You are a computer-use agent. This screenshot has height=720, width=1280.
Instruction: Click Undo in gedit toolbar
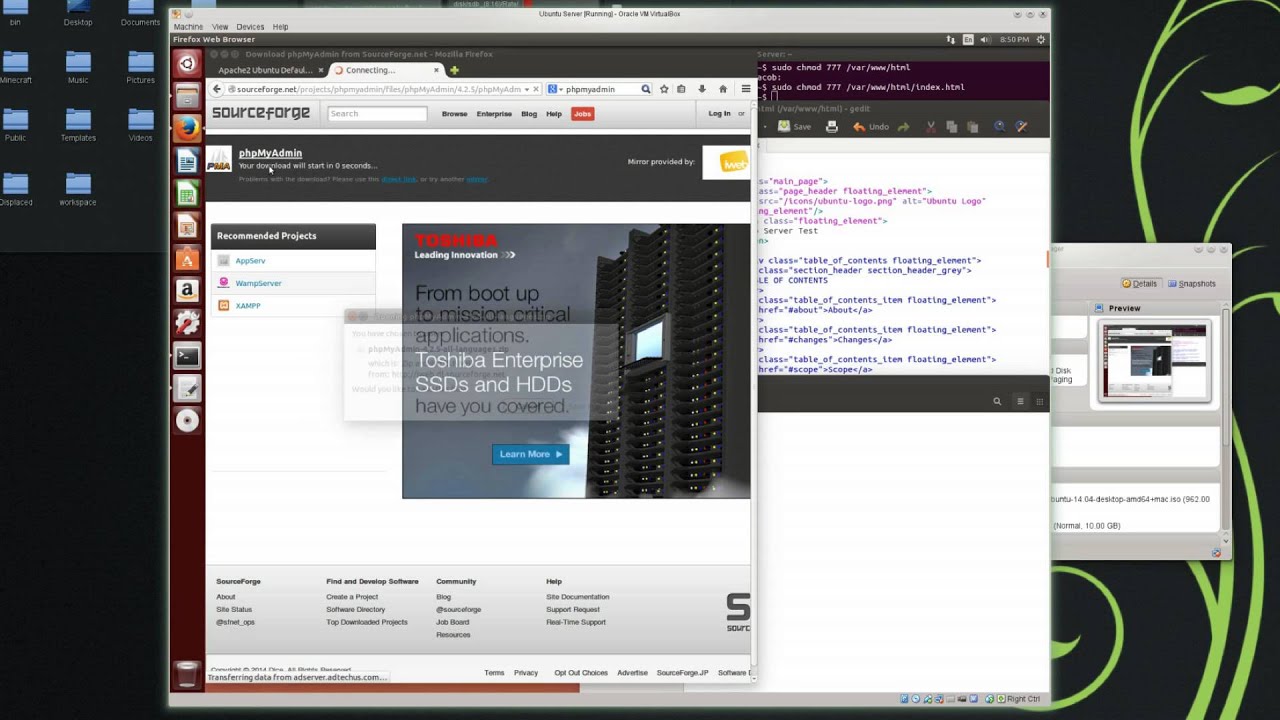(x=871, y=127)
